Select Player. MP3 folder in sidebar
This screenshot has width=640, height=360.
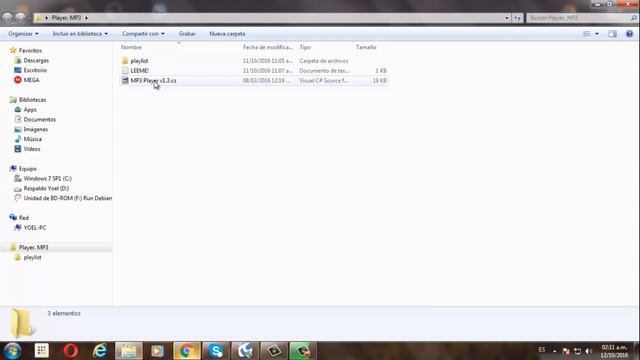(33, 247)
